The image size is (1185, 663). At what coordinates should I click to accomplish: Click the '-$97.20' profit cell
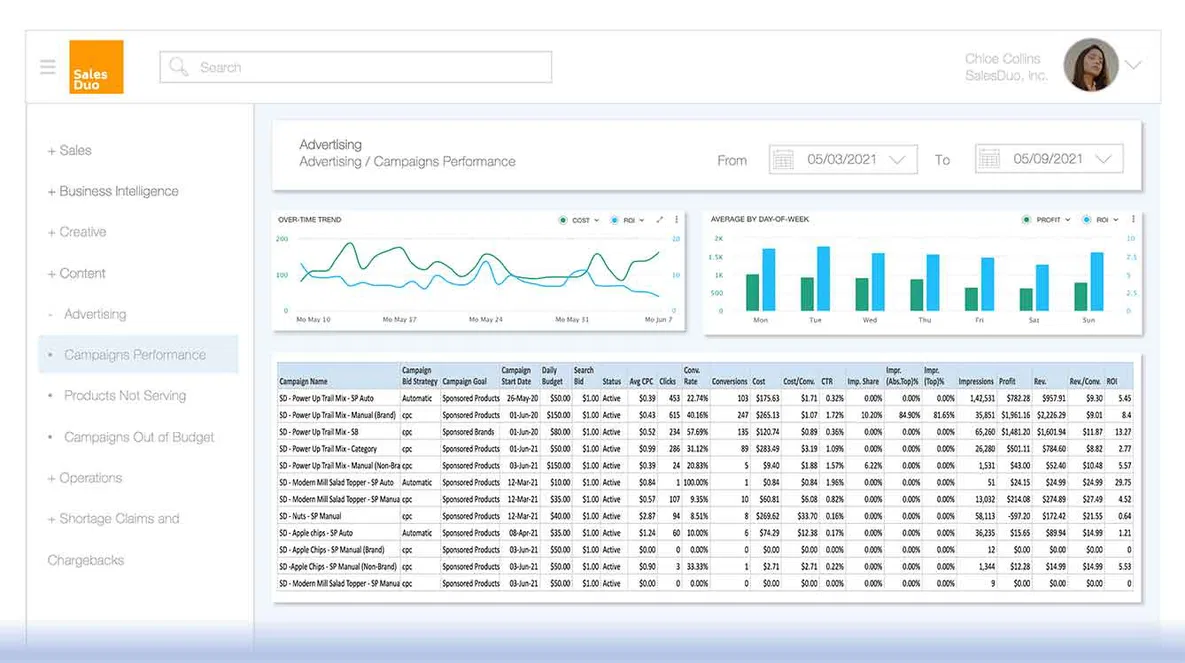click(1019, 516)
